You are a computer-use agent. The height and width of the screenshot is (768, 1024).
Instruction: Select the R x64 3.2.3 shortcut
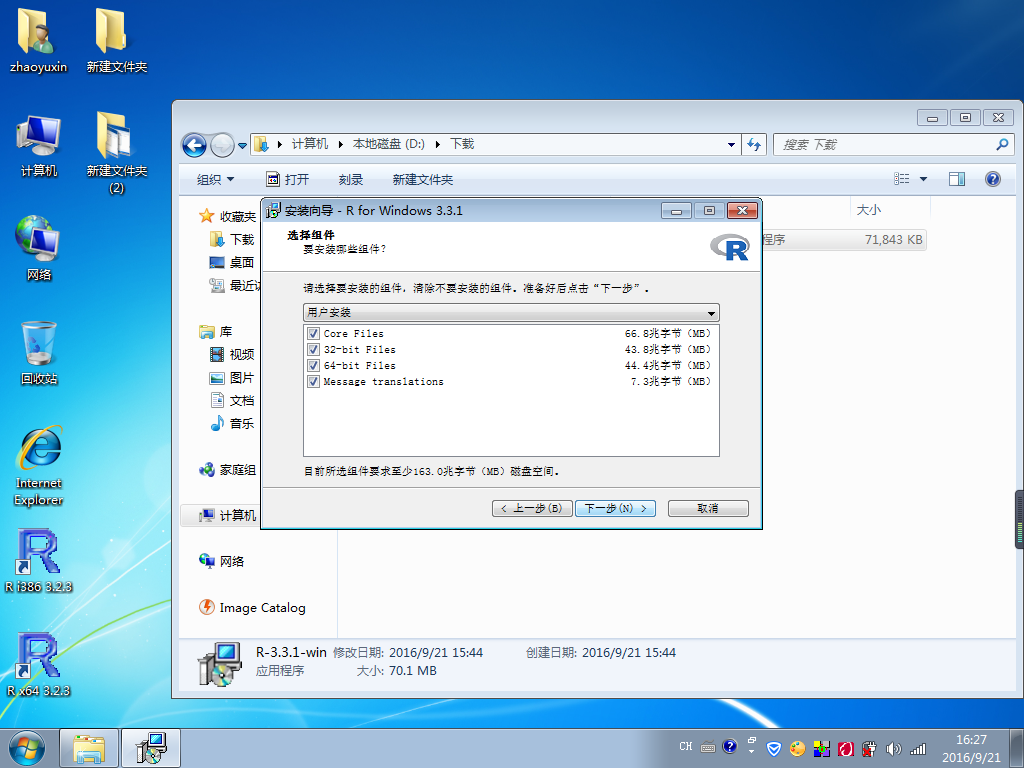(39, 664)
